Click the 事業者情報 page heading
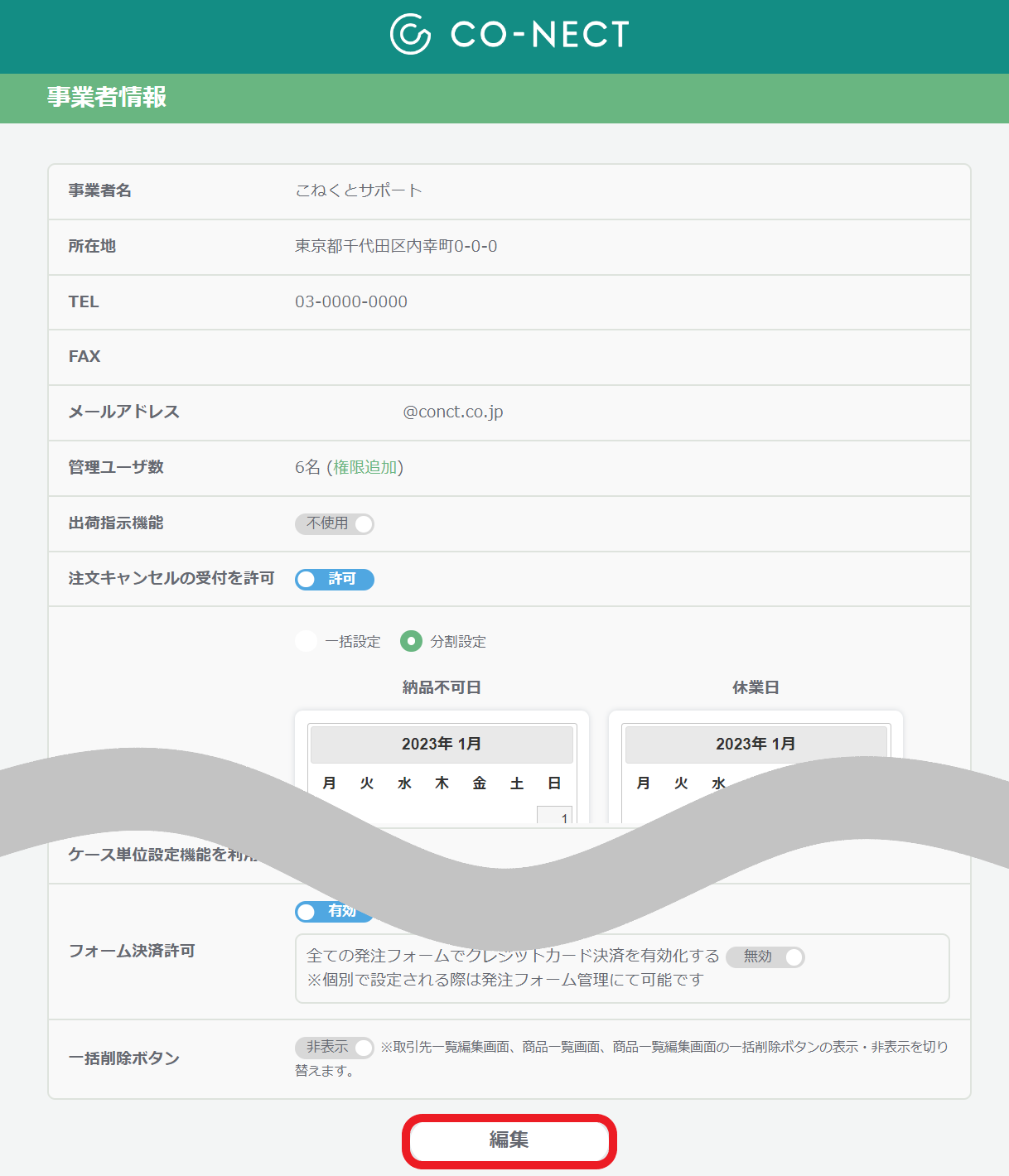 tap(107, 97)
